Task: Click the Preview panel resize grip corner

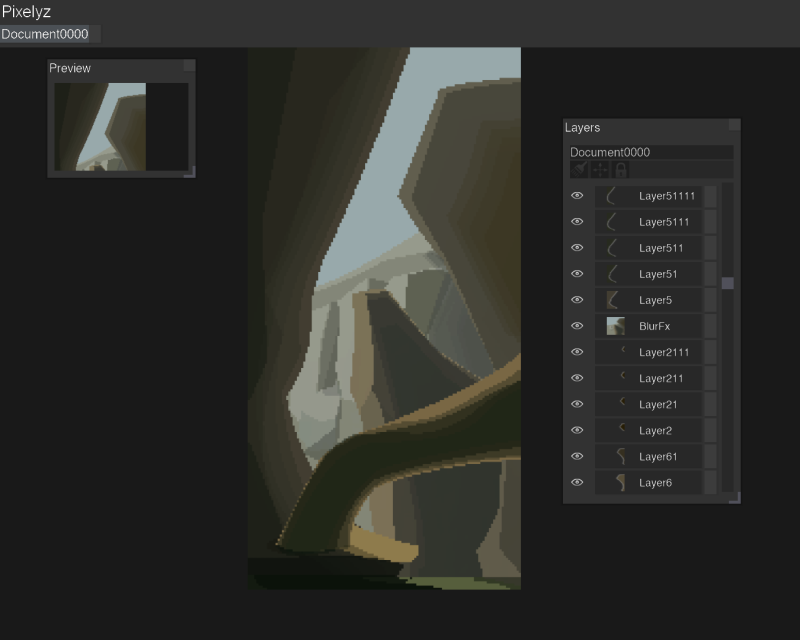Action: [189, 172]
